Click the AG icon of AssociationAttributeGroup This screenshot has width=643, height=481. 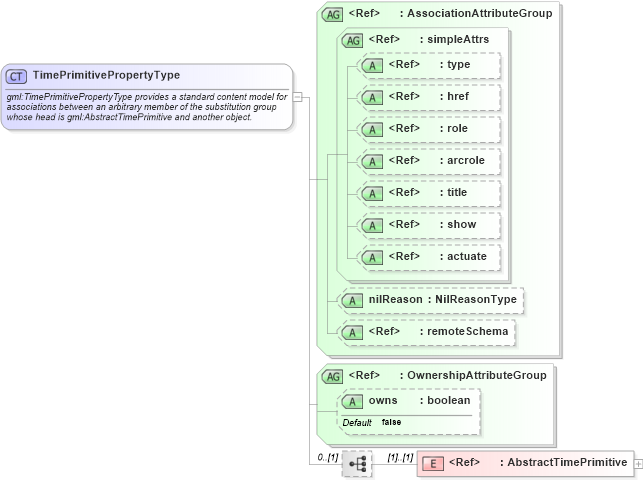coord(332,15)
